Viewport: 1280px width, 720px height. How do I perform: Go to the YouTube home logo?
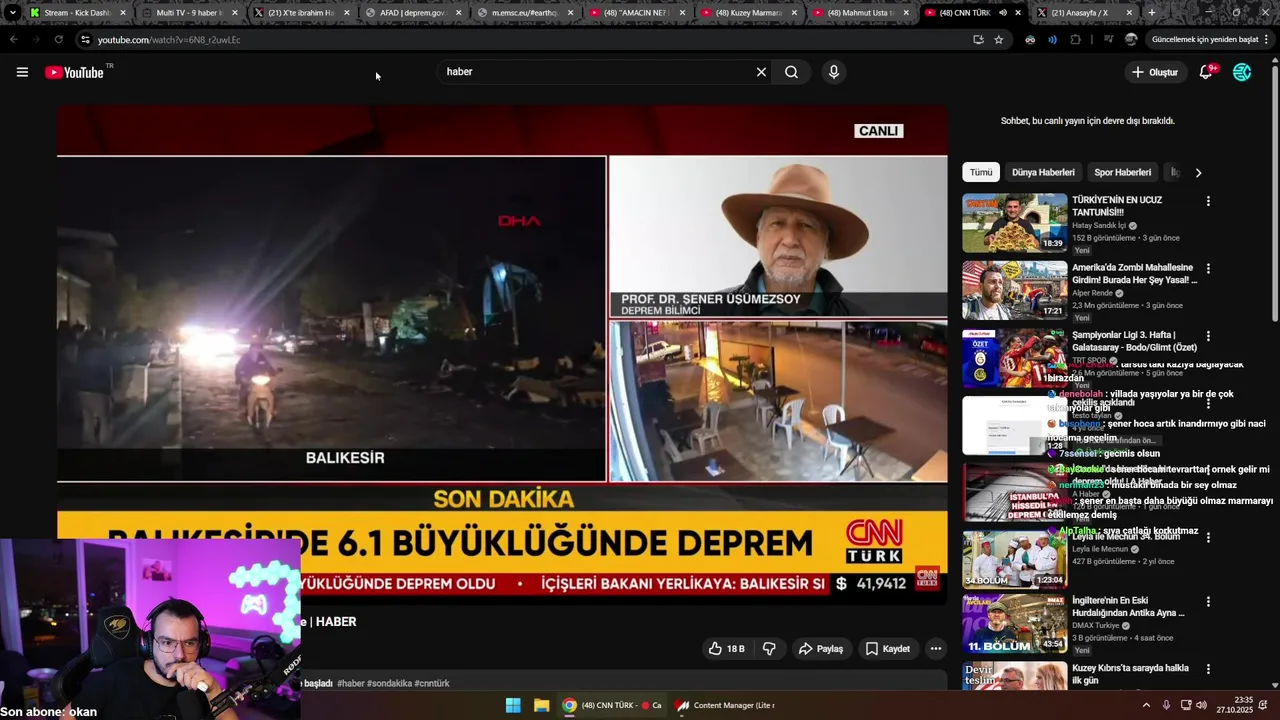[x=74, y=72]
